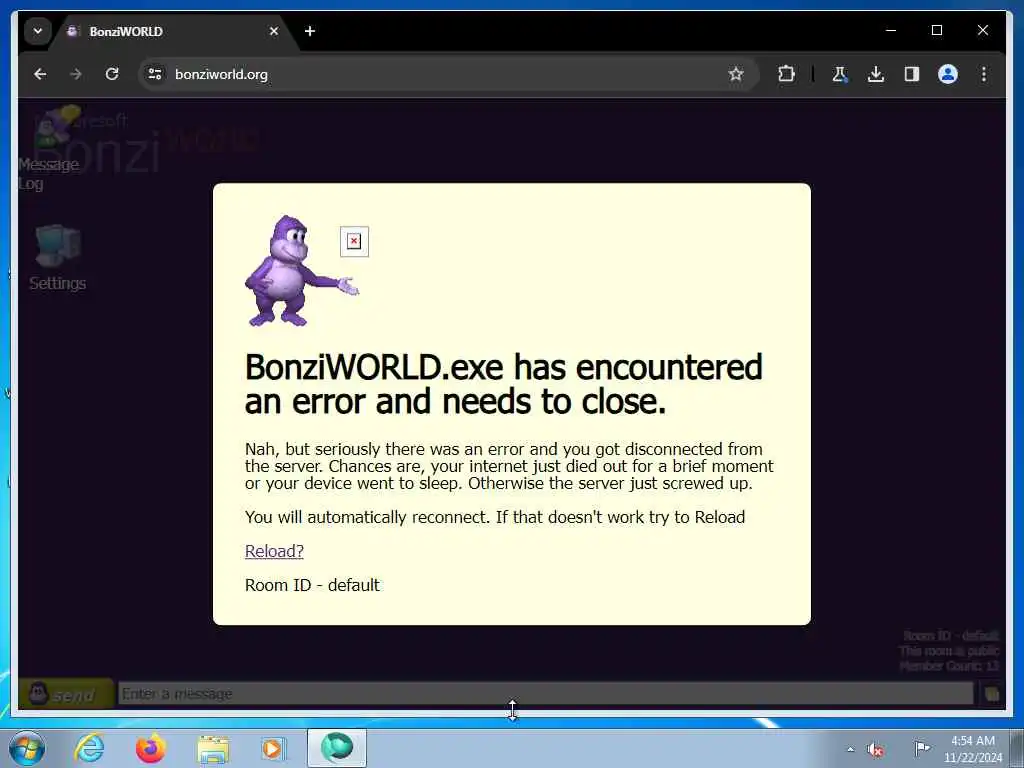Open the Downloads icon in toolbar
The image size is (1024, 768).
pos(876,74)
